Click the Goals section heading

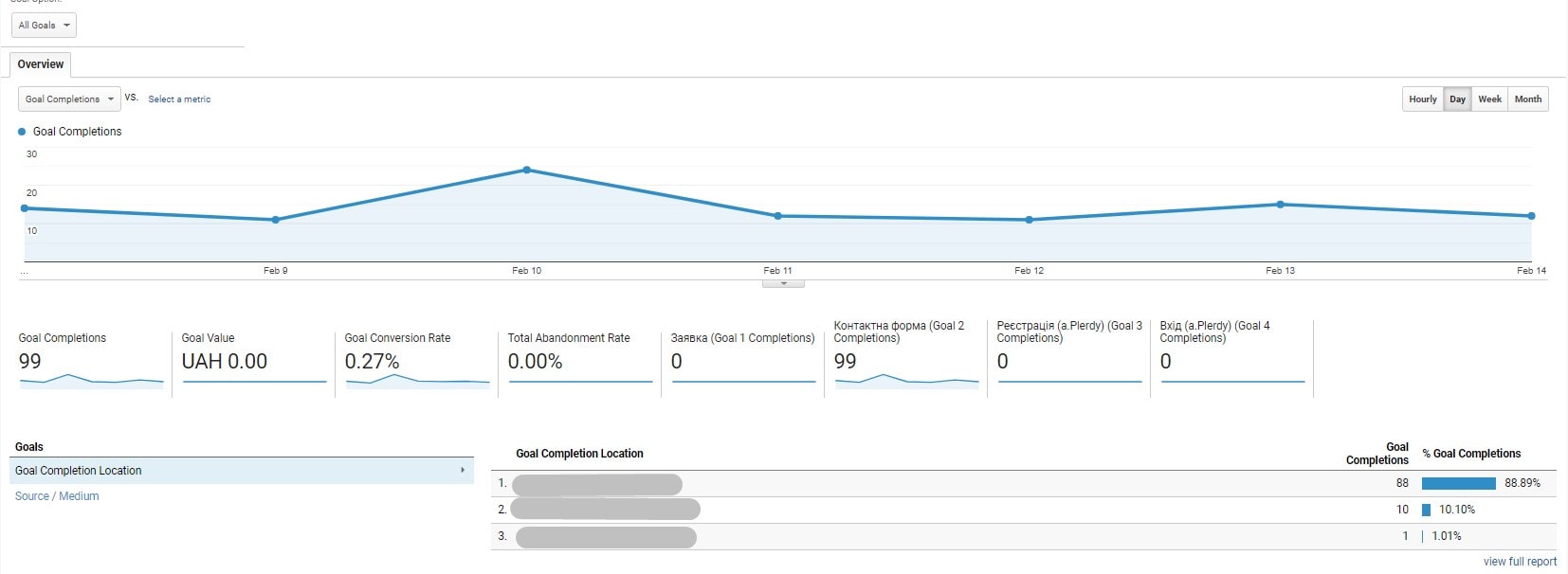pos(29,447)
